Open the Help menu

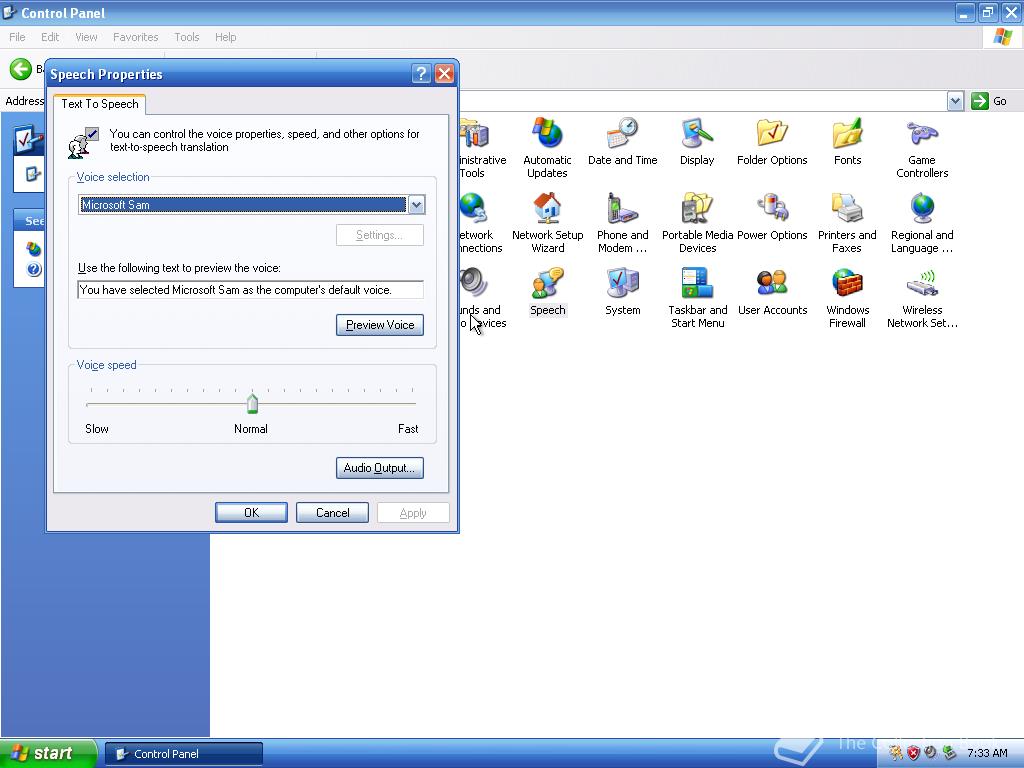click(225, 37)
